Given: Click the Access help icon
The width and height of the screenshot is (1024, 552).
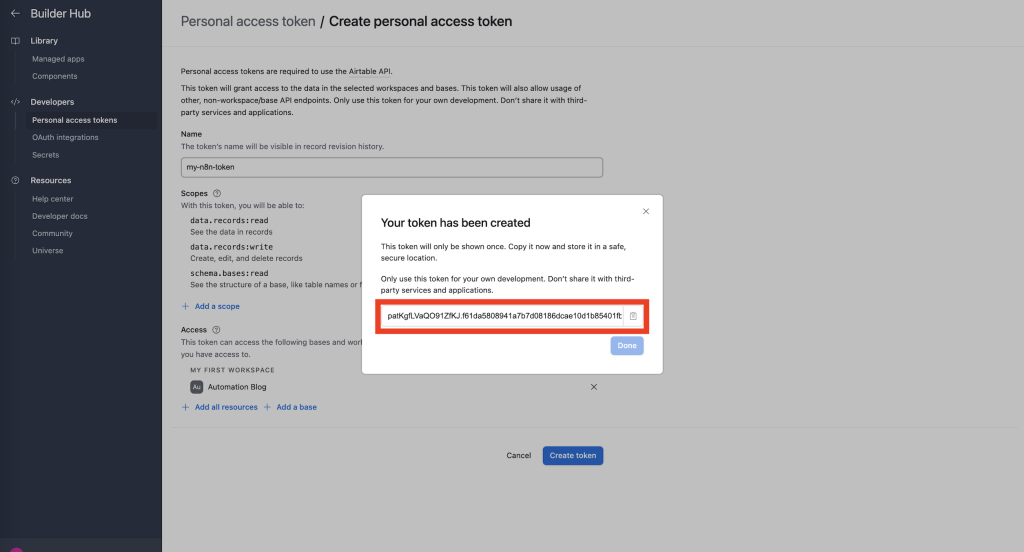Looking at the screenshot, I should (x=217, y=330).
